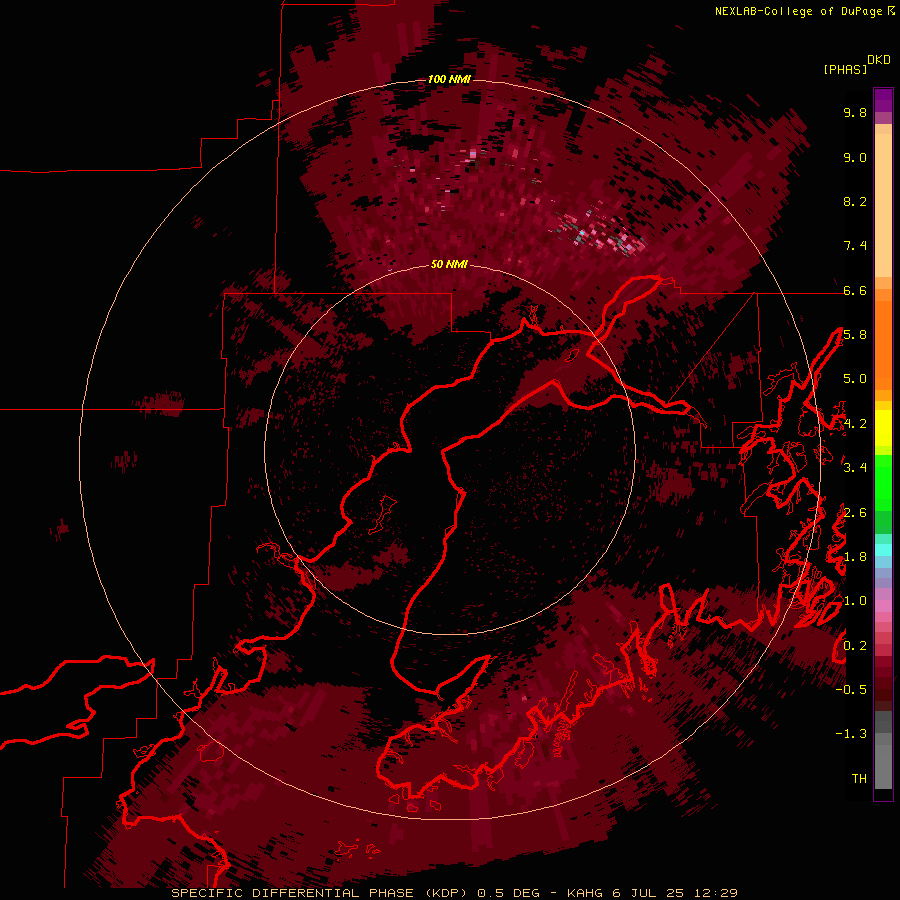Click the cyan segment of the color bar
900x900 pixels.
pyautogui.click(x=883, y=550)
